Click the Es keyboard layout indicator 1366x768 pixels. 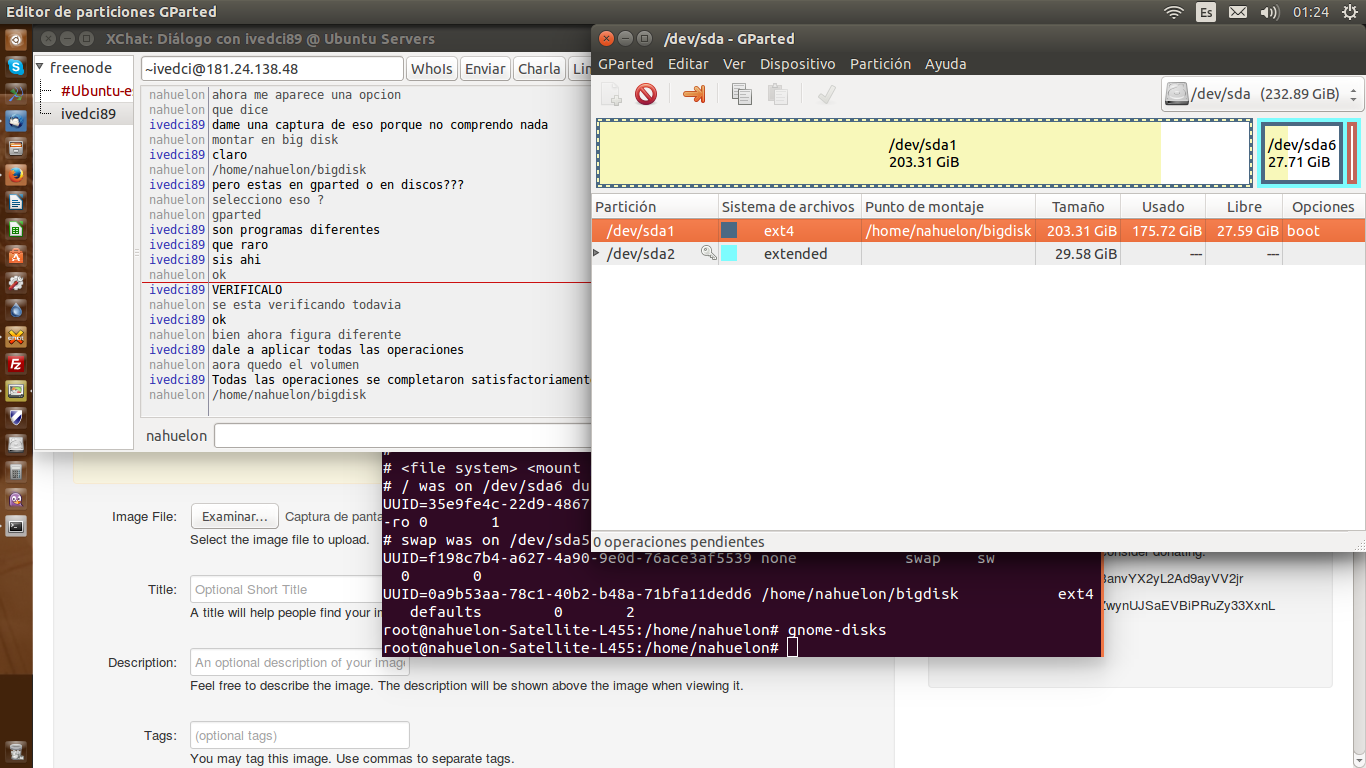tap(1206, 12)
